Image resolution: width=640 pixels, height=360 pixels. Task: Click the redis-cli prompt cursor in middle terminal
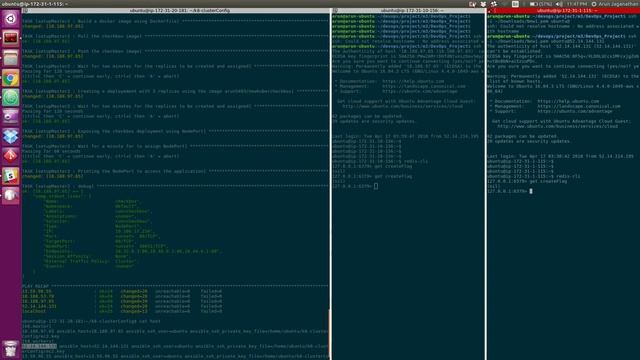tap(376, 186)
